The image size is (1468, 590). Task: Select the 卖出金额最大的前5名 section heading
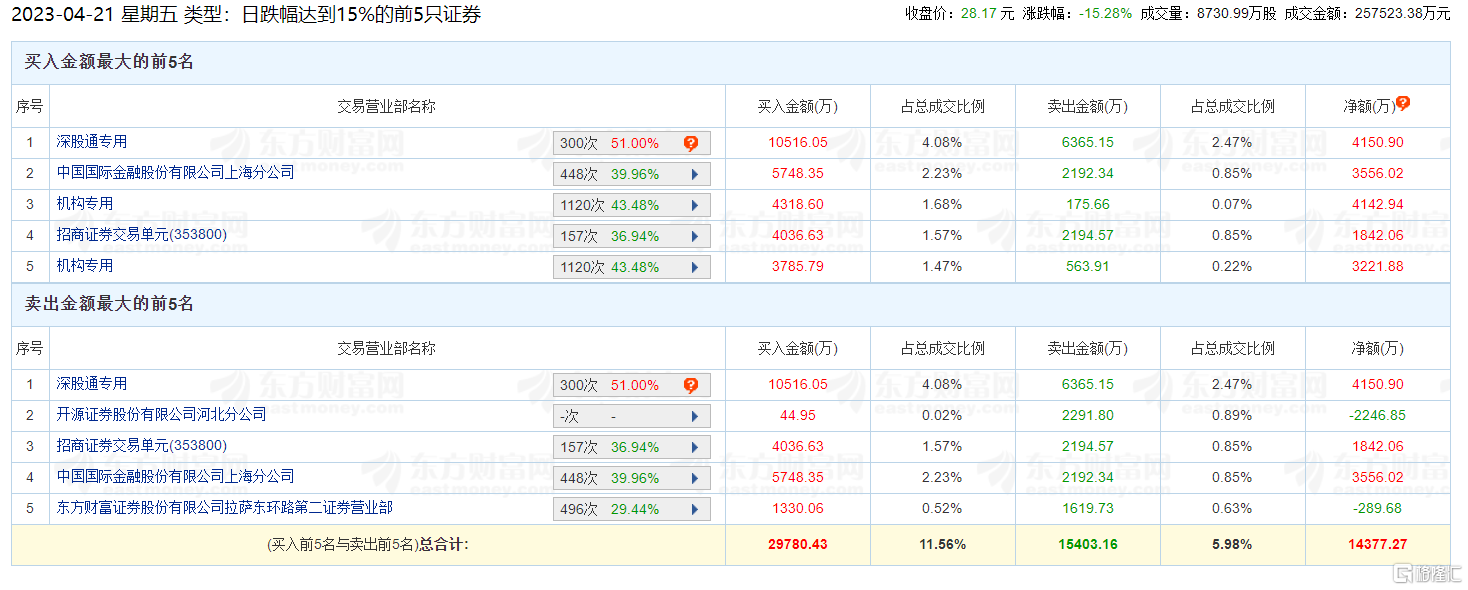(109, 304)
